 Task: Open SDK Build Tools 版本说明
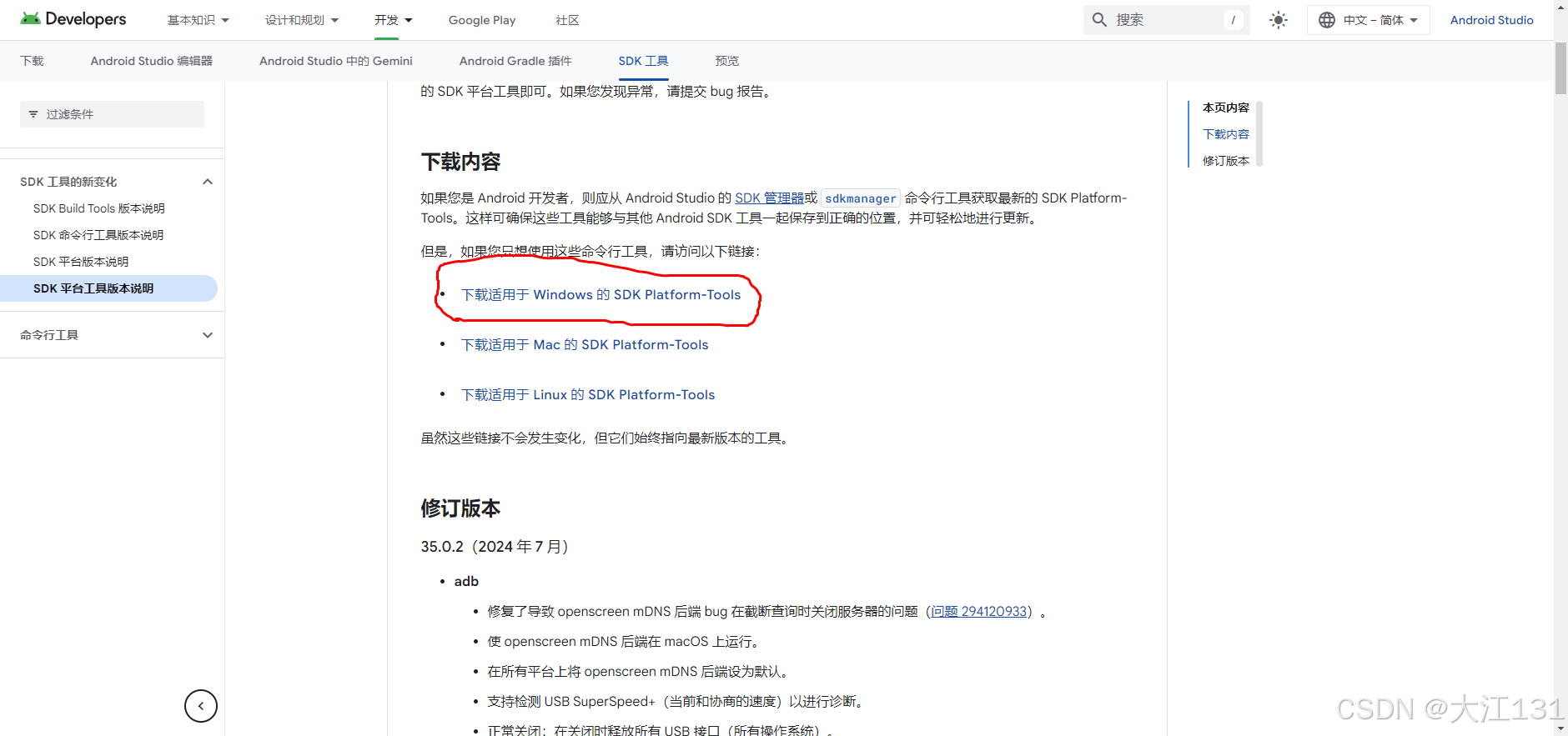(99, 208)
